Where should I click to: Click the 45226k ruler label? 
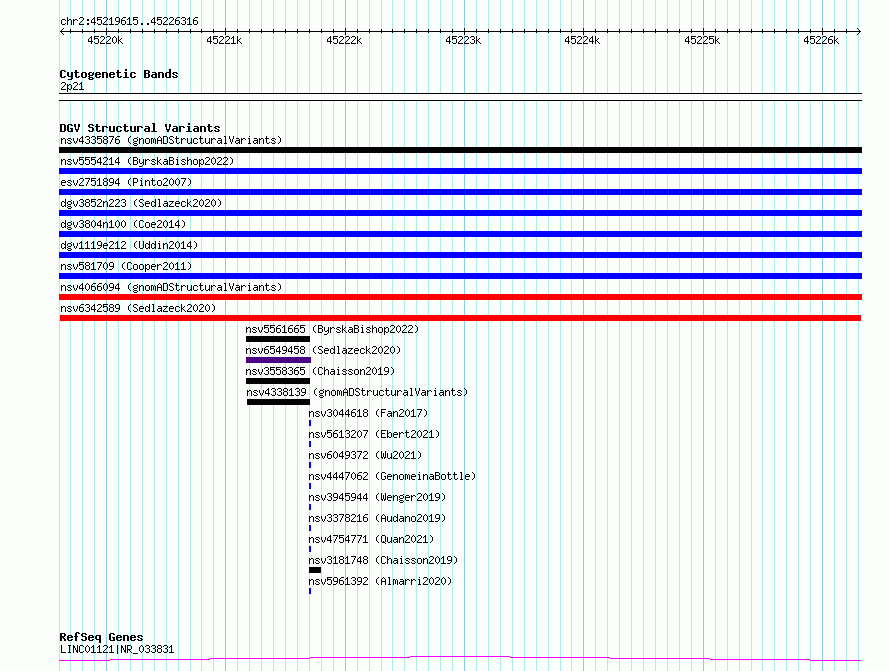pos(821,40)
